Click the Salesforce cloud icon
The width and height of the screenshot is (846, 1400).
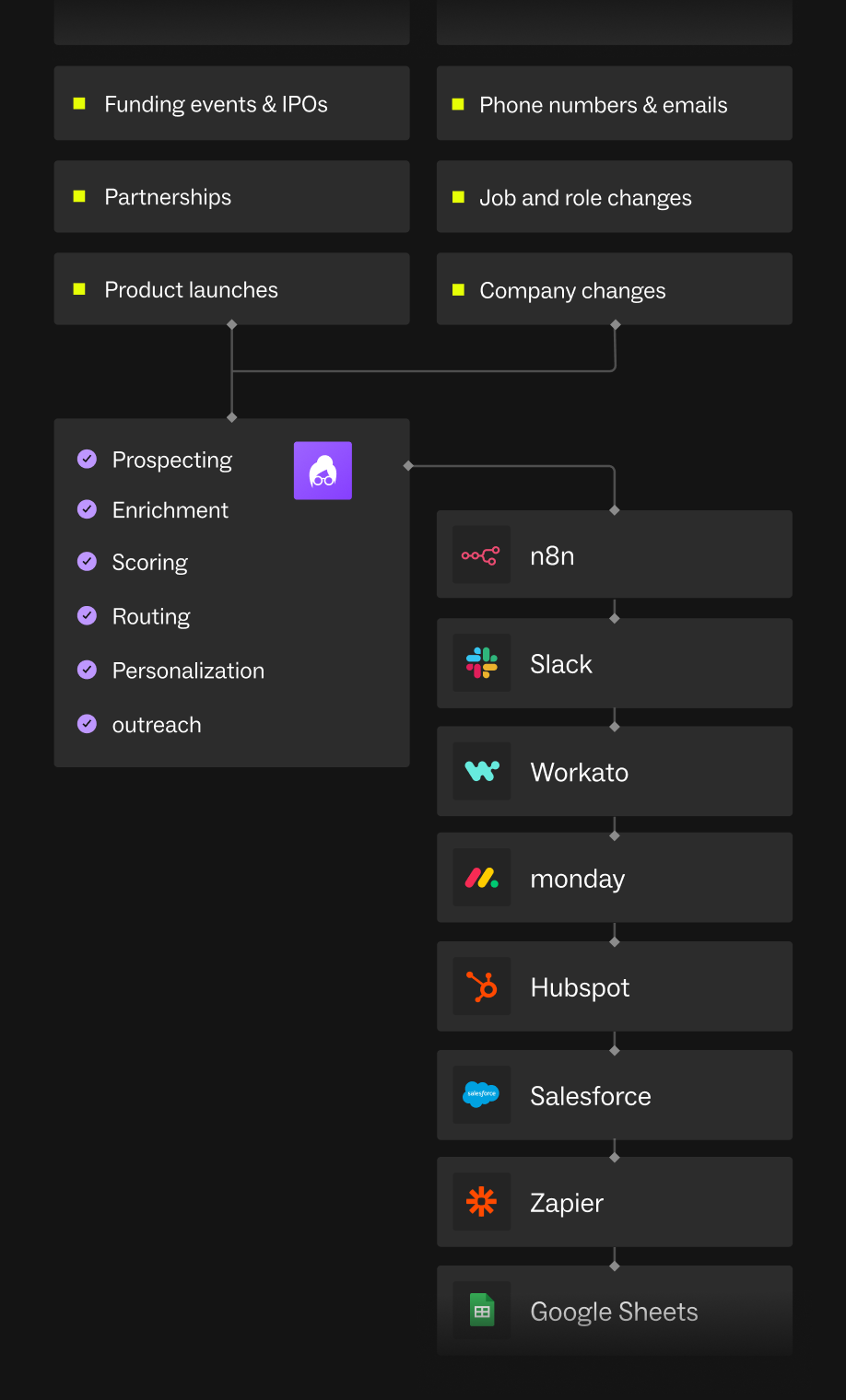[481, 1094]
